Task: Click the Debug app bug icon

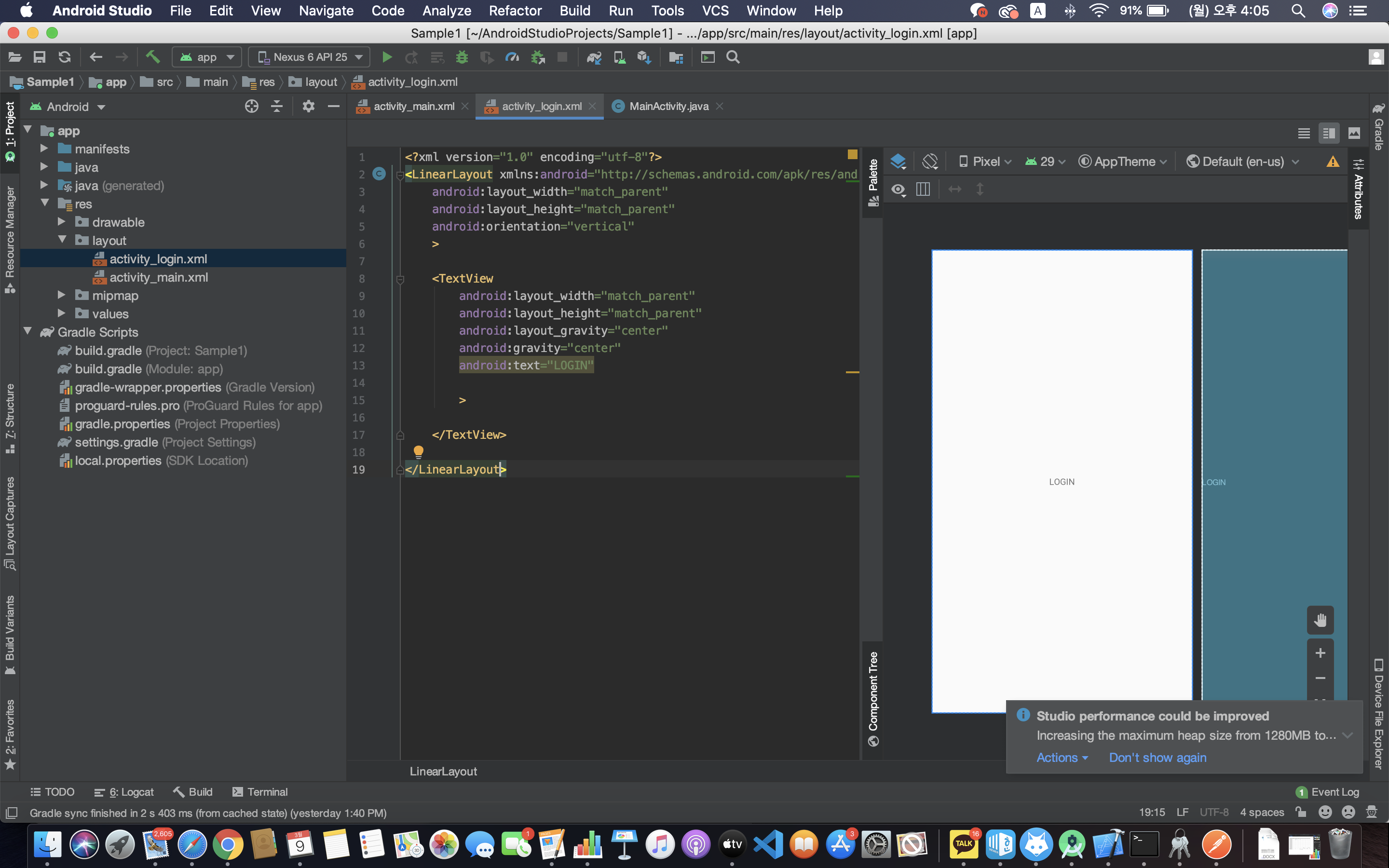Action: pyautogui.click(x=462, y=57)
